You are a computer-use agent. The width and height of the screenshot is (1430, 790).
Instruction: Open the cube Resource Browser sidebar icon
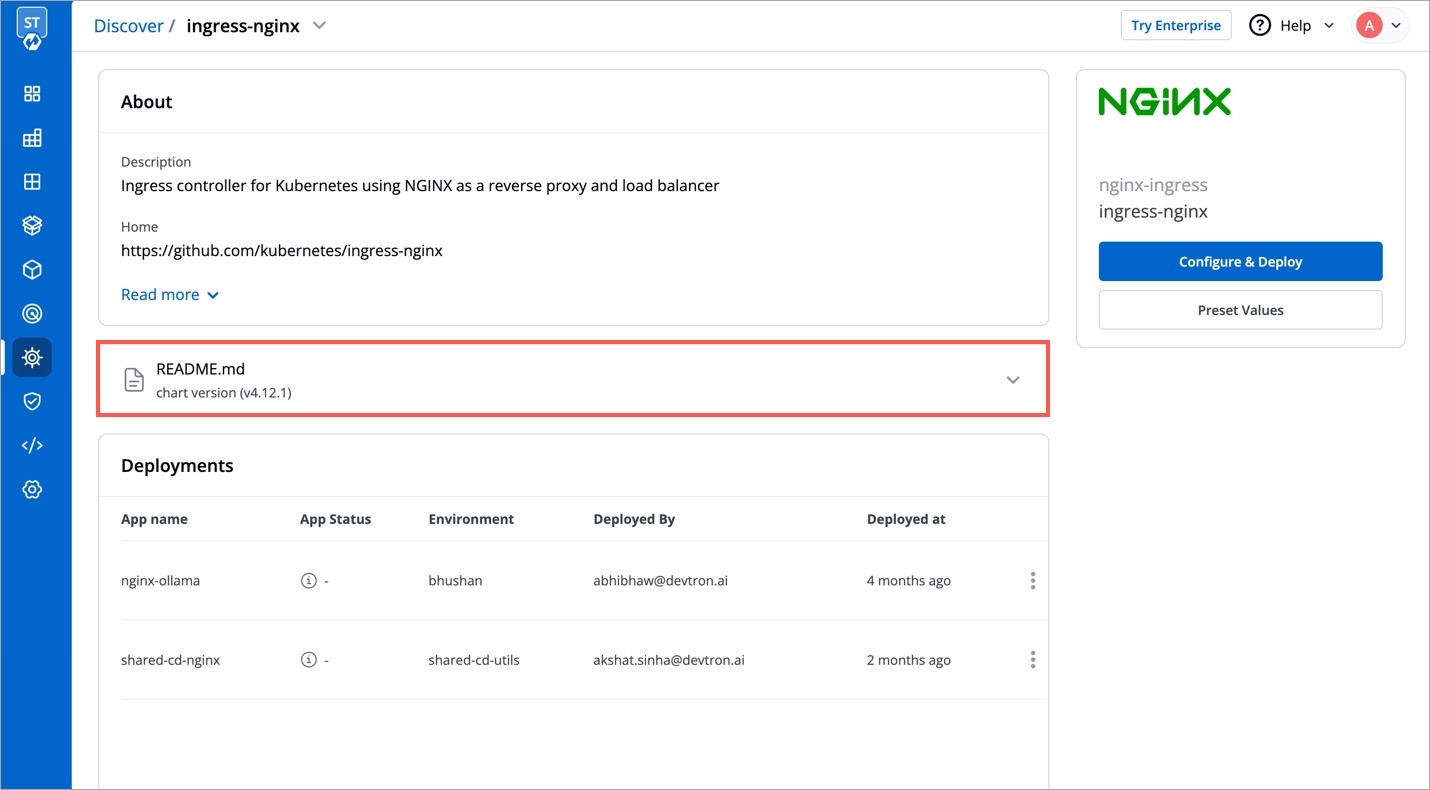32,270
